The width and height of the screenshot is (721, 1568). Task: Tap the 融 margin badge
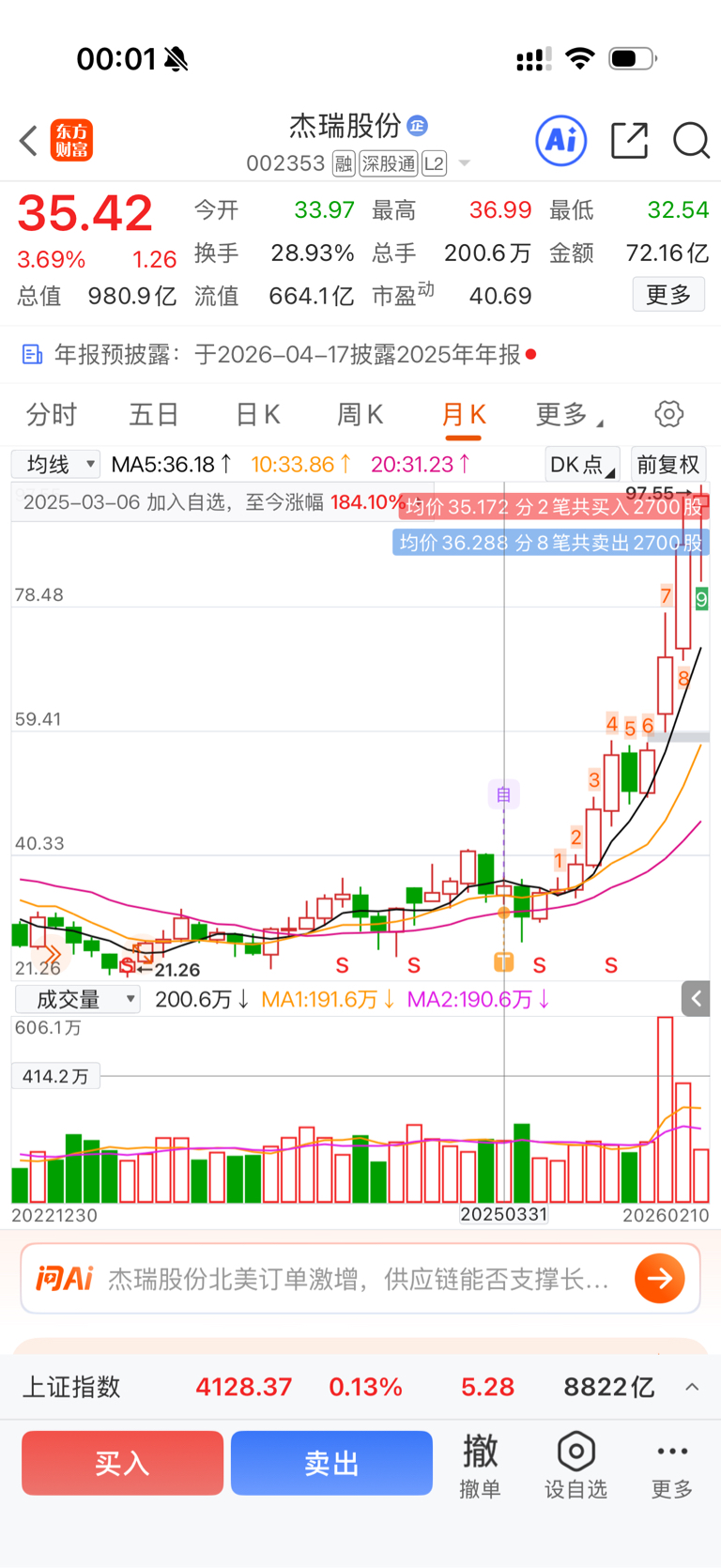[x=344, y=164]
